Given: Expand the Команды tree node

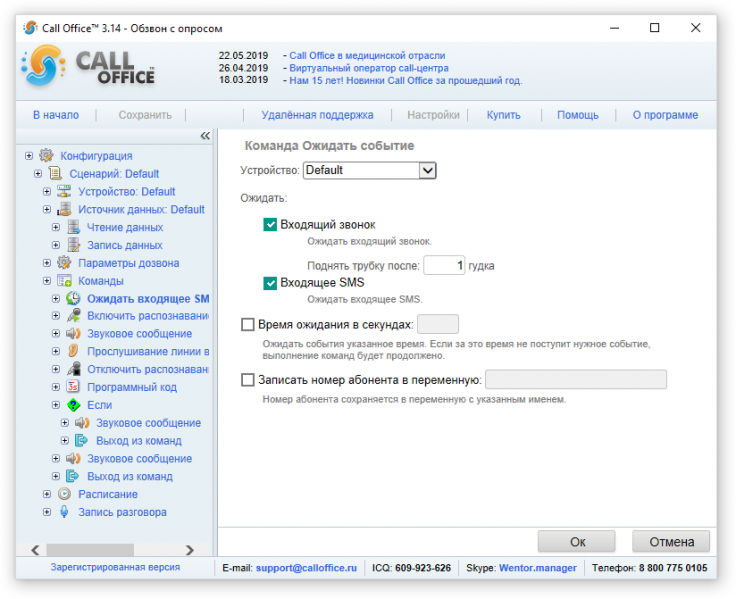Looking at the screenshot, I should click(47, 280).
